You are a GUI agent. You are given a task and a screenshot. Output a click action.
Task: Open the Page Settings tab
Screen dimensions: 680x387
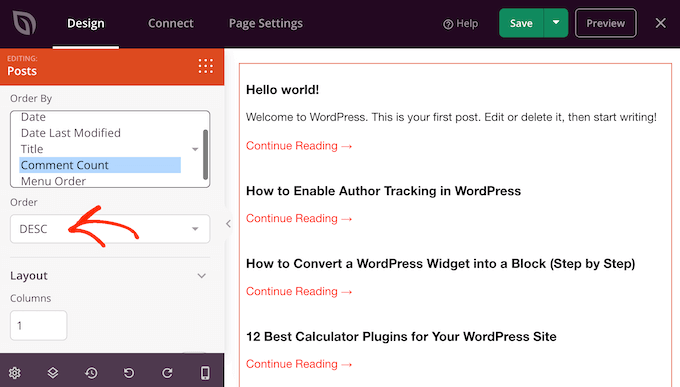click(266, 23)
